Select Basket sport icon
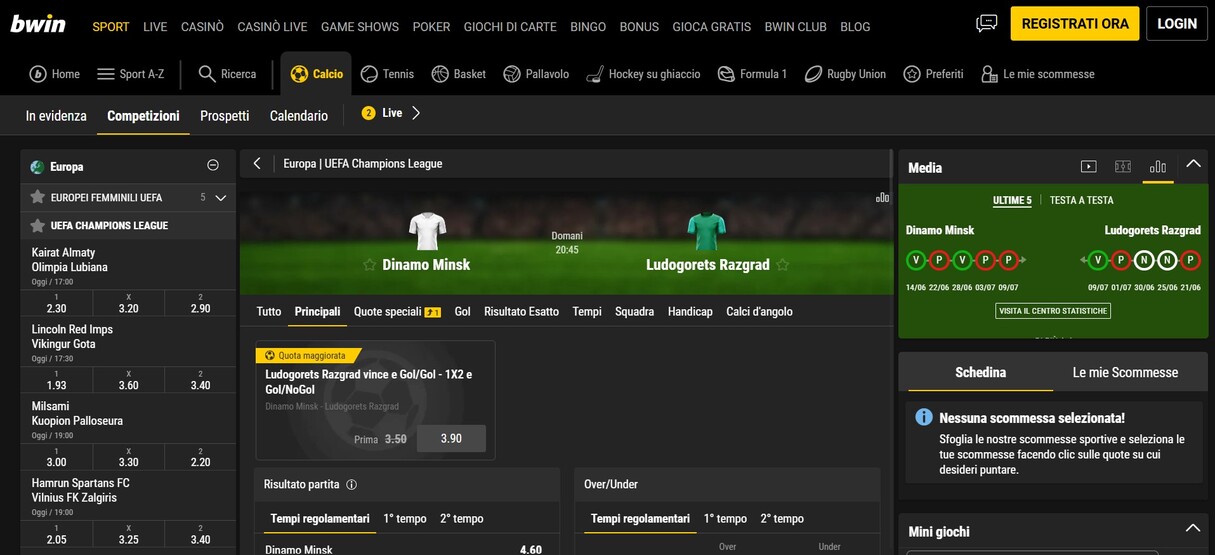The width and height of the screenshot is (1215, 555). click(x=440, y=74)
